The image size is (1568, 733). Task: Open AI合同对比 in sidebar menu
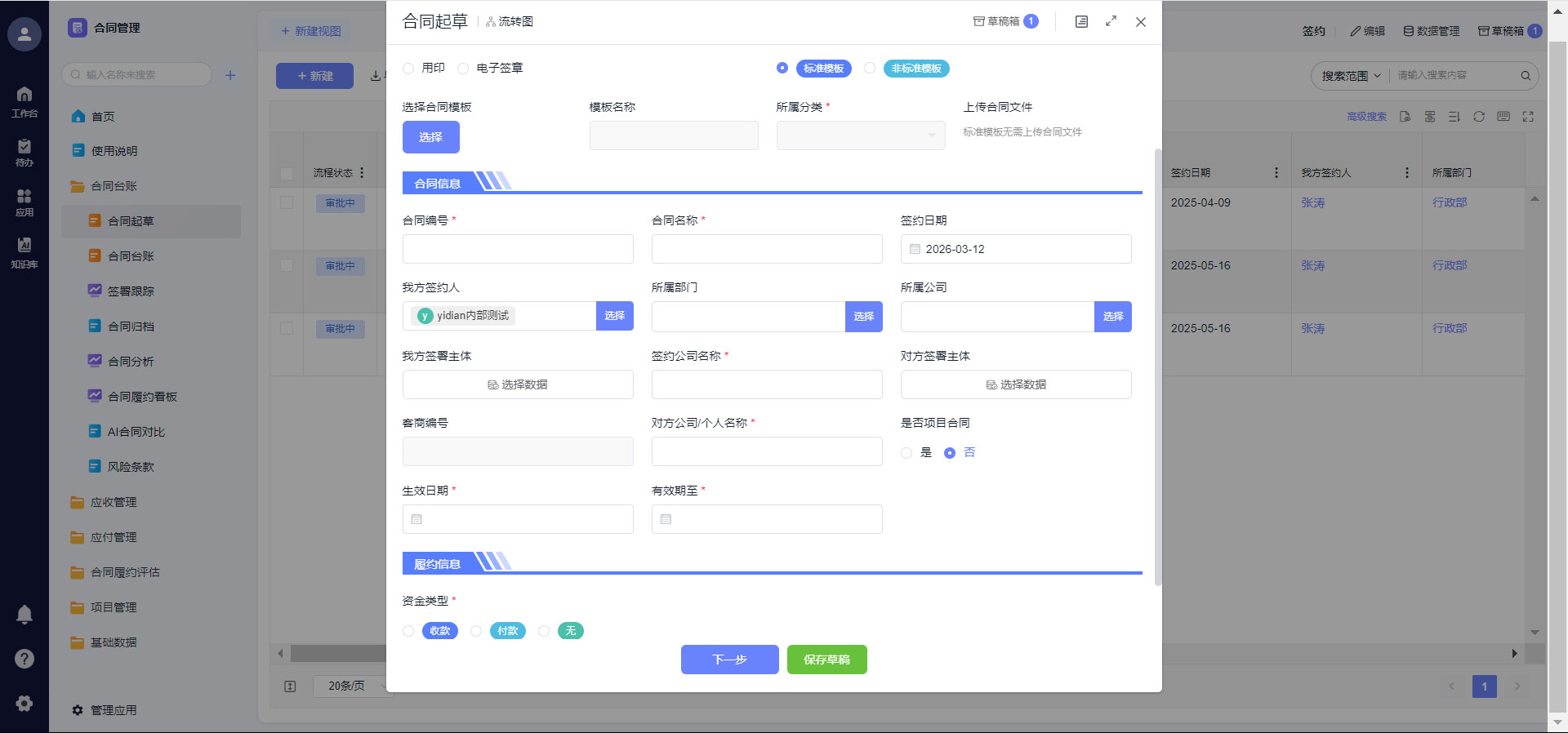[x=136, y=432]
